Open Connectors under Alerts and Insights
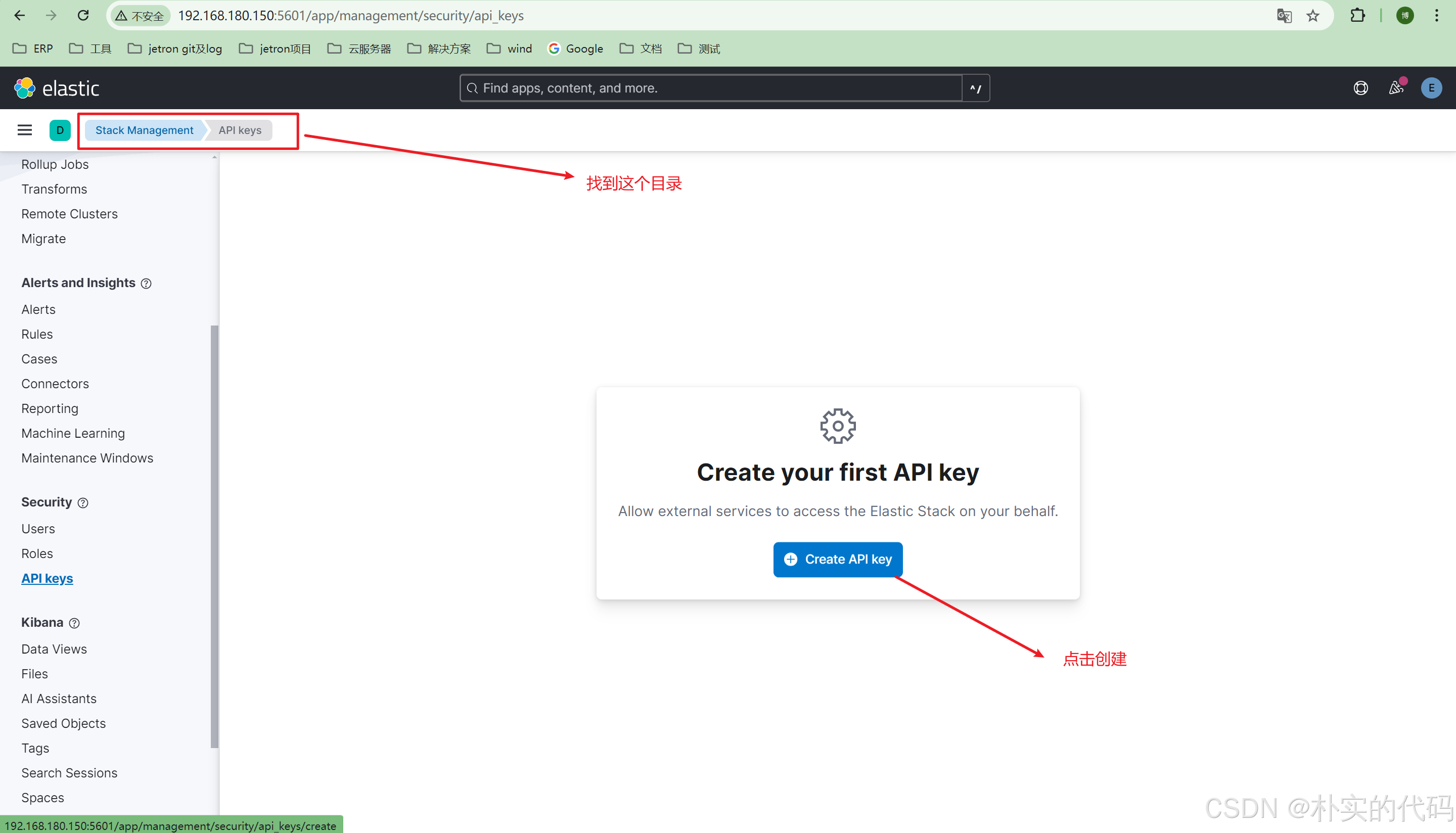1456x833 pixels. coord(55,383)
